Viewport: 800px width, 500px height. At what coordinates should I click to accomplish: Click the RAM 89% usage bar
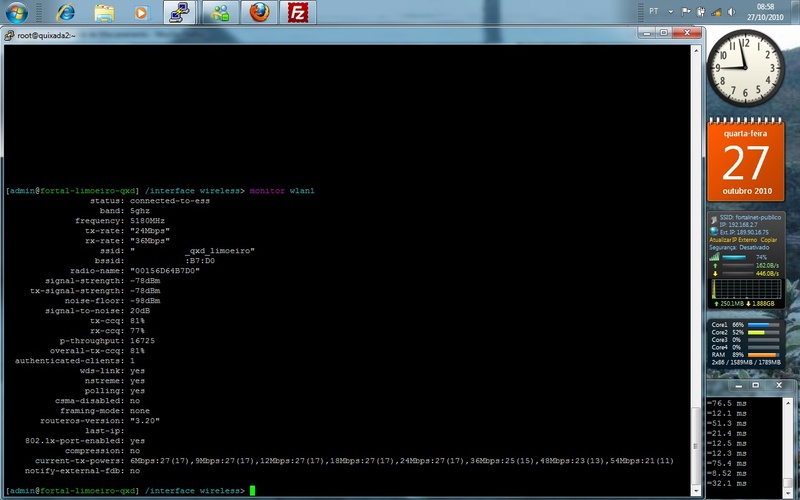pyautogui.click(x=763, y=355)
